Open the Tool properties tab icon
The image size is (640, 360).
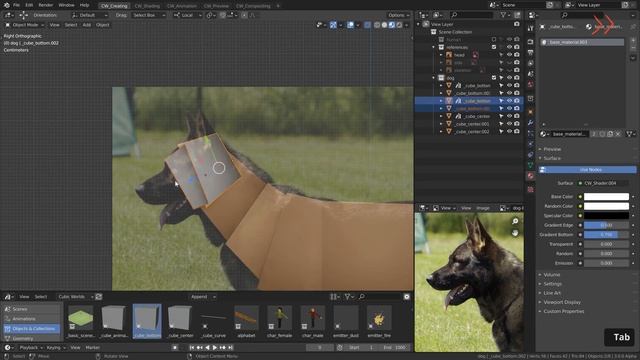tap(530, 28)
